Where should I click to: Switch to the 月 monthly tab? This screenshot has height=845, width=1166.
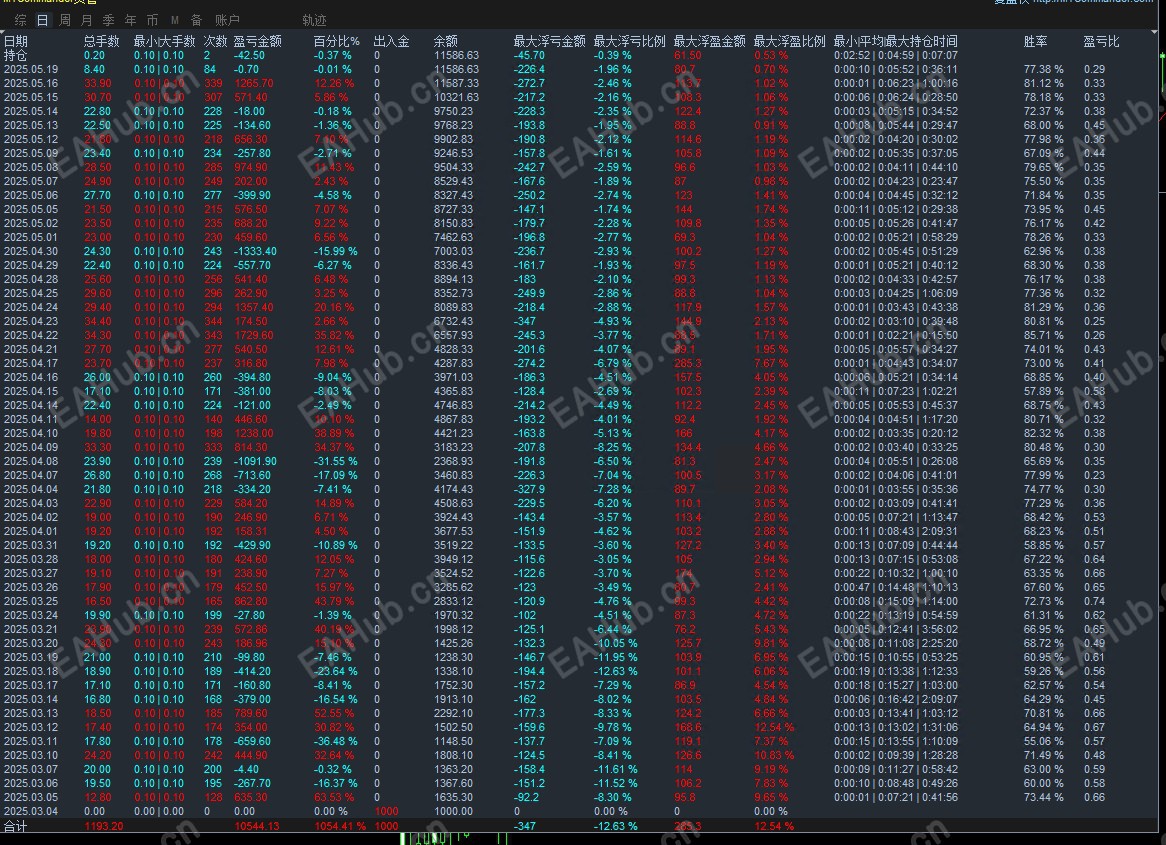87,20
